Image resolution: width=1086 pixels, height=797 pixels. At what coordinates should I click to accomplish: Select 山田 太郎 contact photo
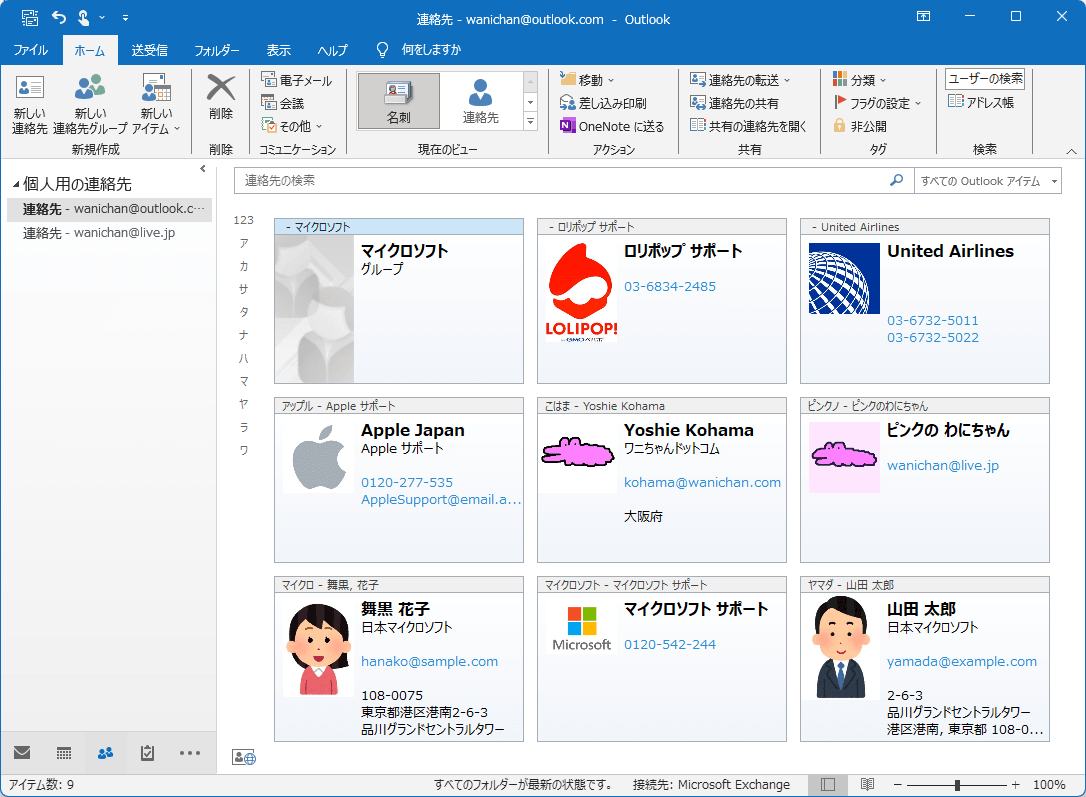pos(841,647)
